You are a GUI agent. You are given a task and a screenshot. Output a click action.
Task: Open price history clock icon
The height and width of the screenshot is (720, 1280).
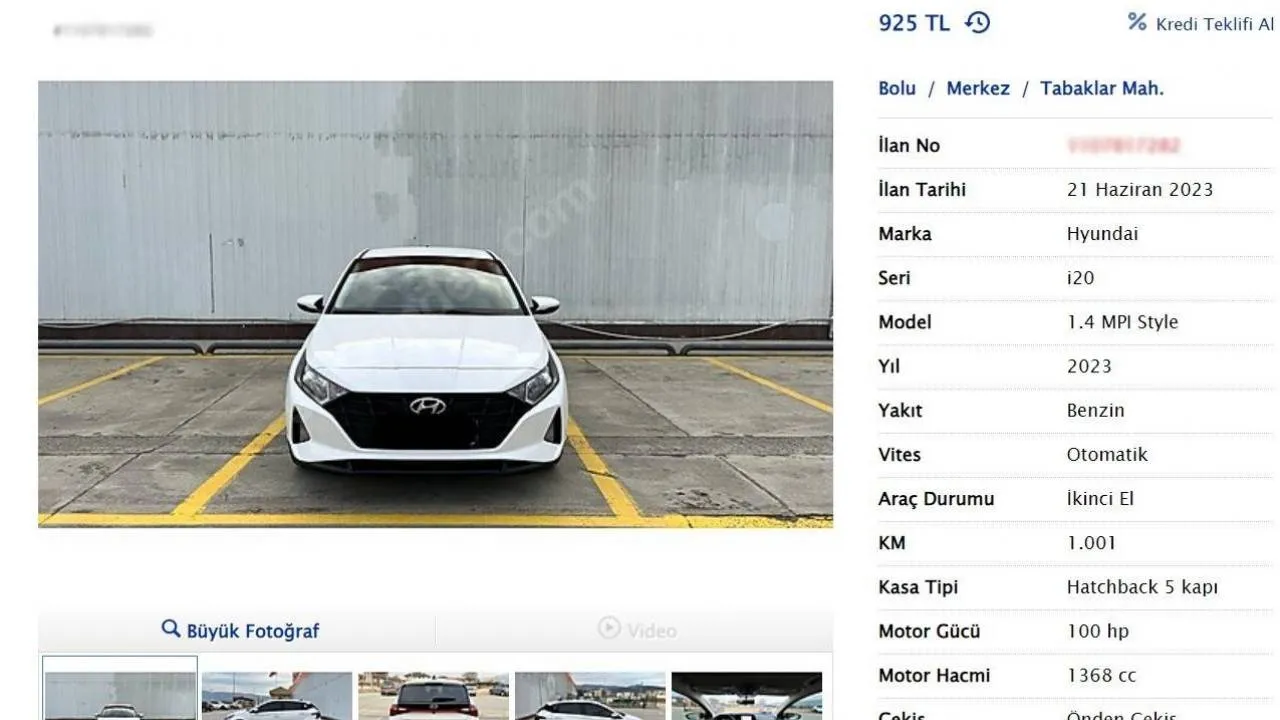click(977, 23)
